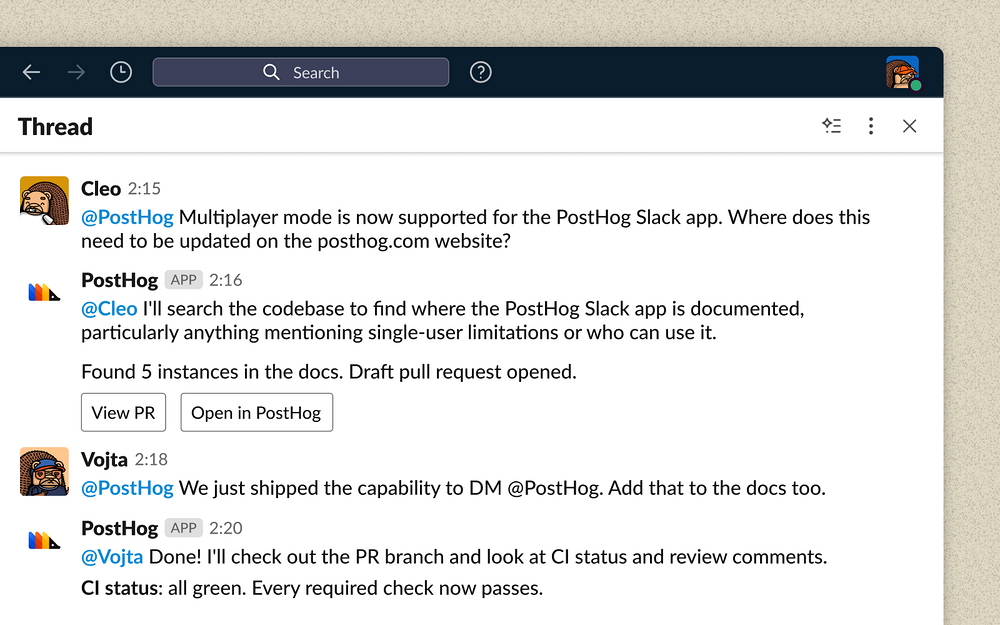The height and width of the screenshot is (625, 1000).
Task: Click the APP badge on the 2:16 message
Action: (x=184, y=280)
